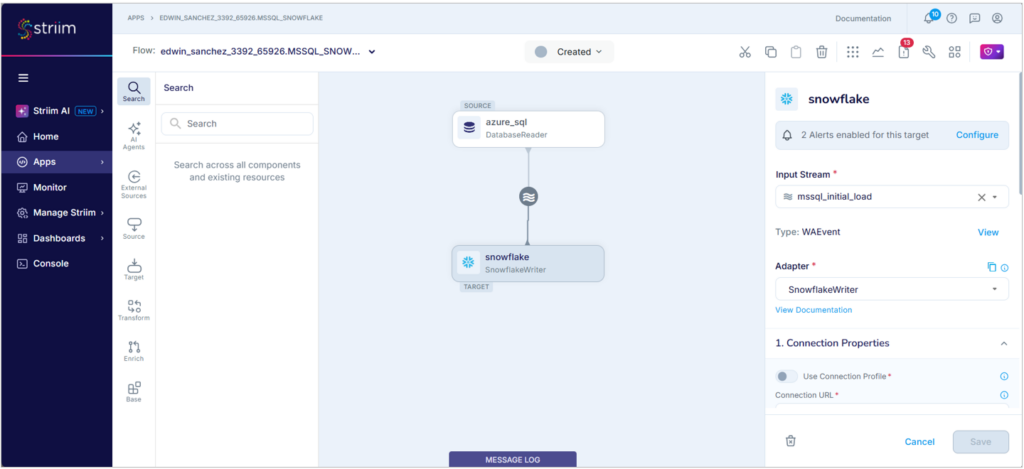This screenshot has width=1024, height=469.
Task: Toggle Use Connection Profile switch
Action: pos(786,376)
